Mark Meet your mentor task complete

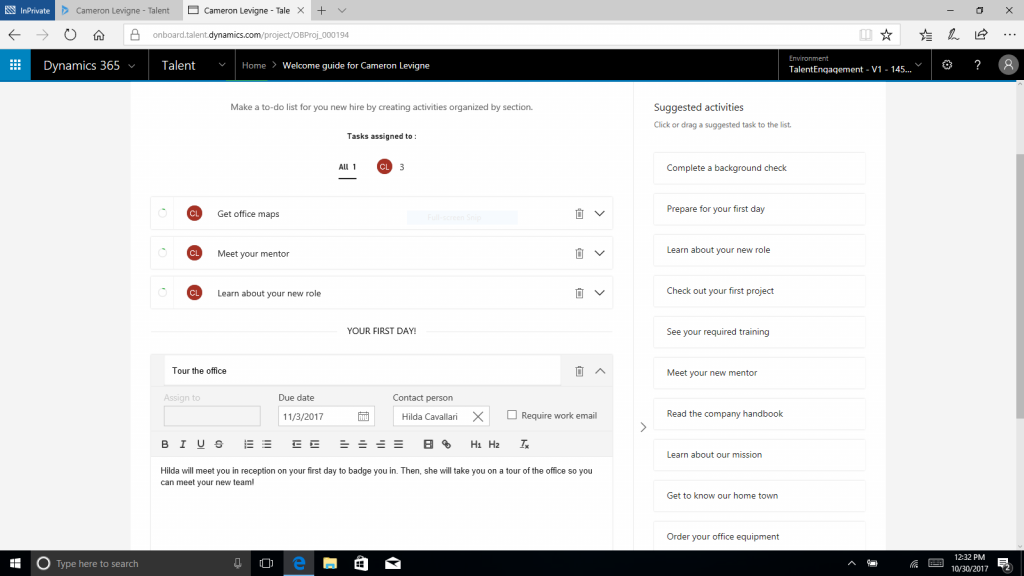click(x=163, y=253)
